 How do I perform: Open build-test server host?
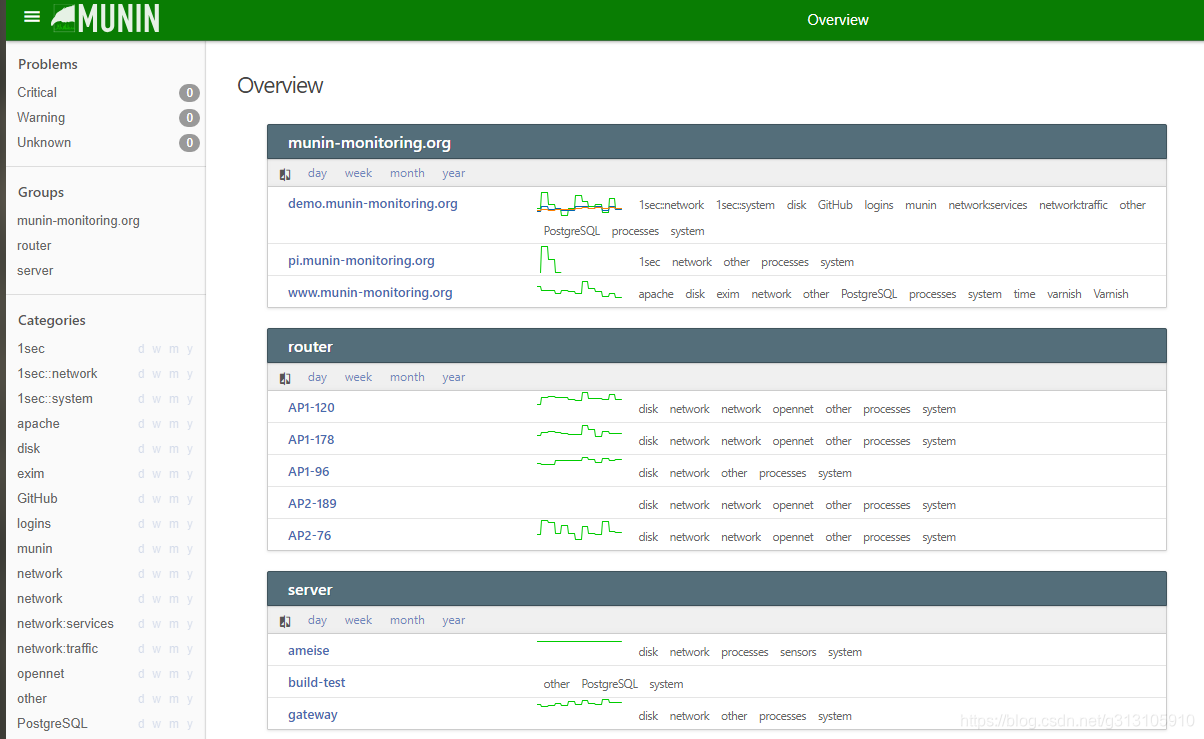coord(316,682)
